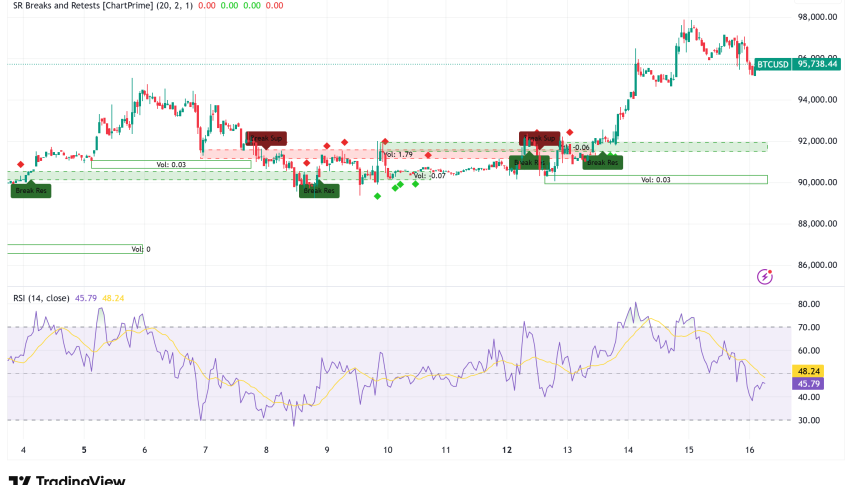The height and width of the screenshot is (485, 852).
Task: Click the date 12 label on time axis
Action: tap(507, 450)
